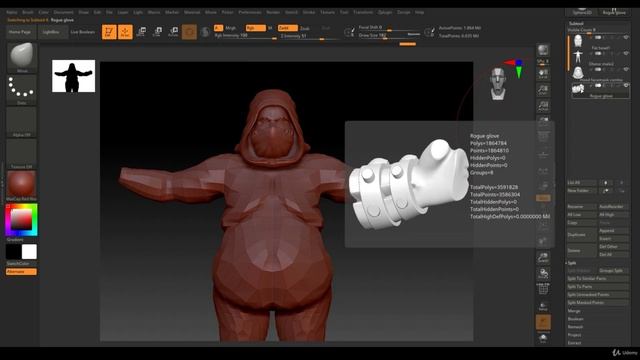Select the Scale transform tool
The height and width of the screenshot is (360, 640).
tap(157, 31)
